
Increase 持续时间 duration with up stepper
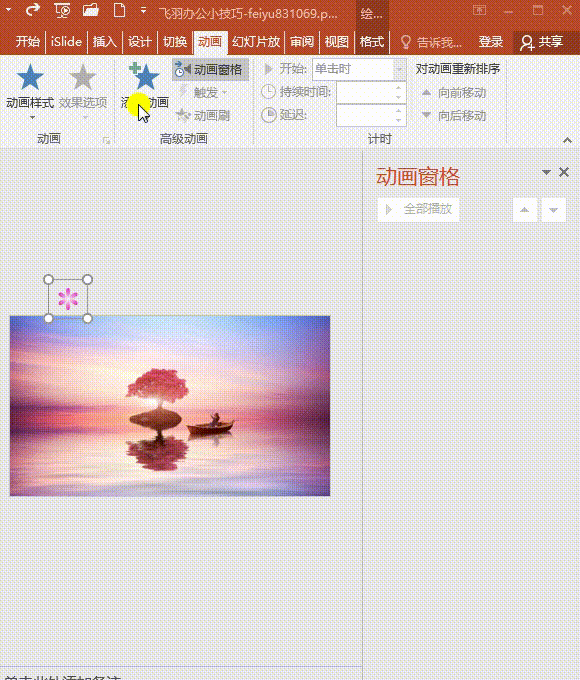399,87
